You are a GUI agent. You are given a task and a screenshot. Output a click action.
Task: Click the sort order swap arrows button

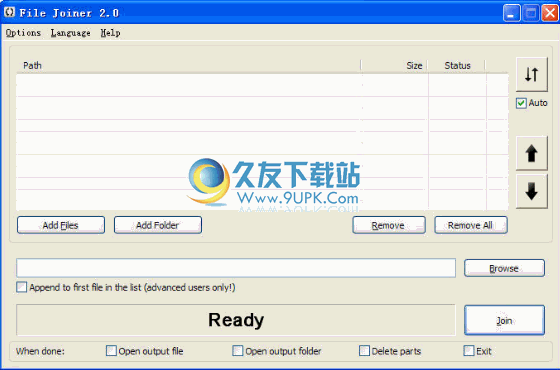click(x=531, y=74)
